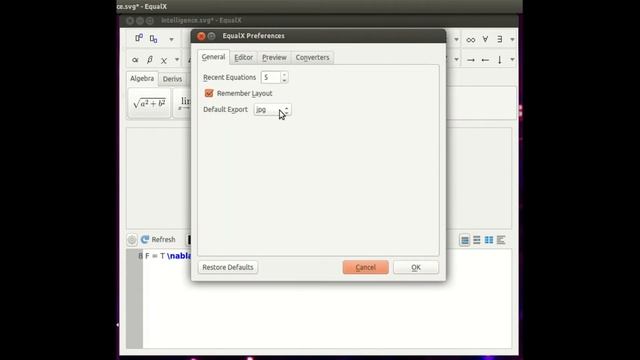Insert the left arrow symbol
640x360 pixels.
click(x=485, y=60)
